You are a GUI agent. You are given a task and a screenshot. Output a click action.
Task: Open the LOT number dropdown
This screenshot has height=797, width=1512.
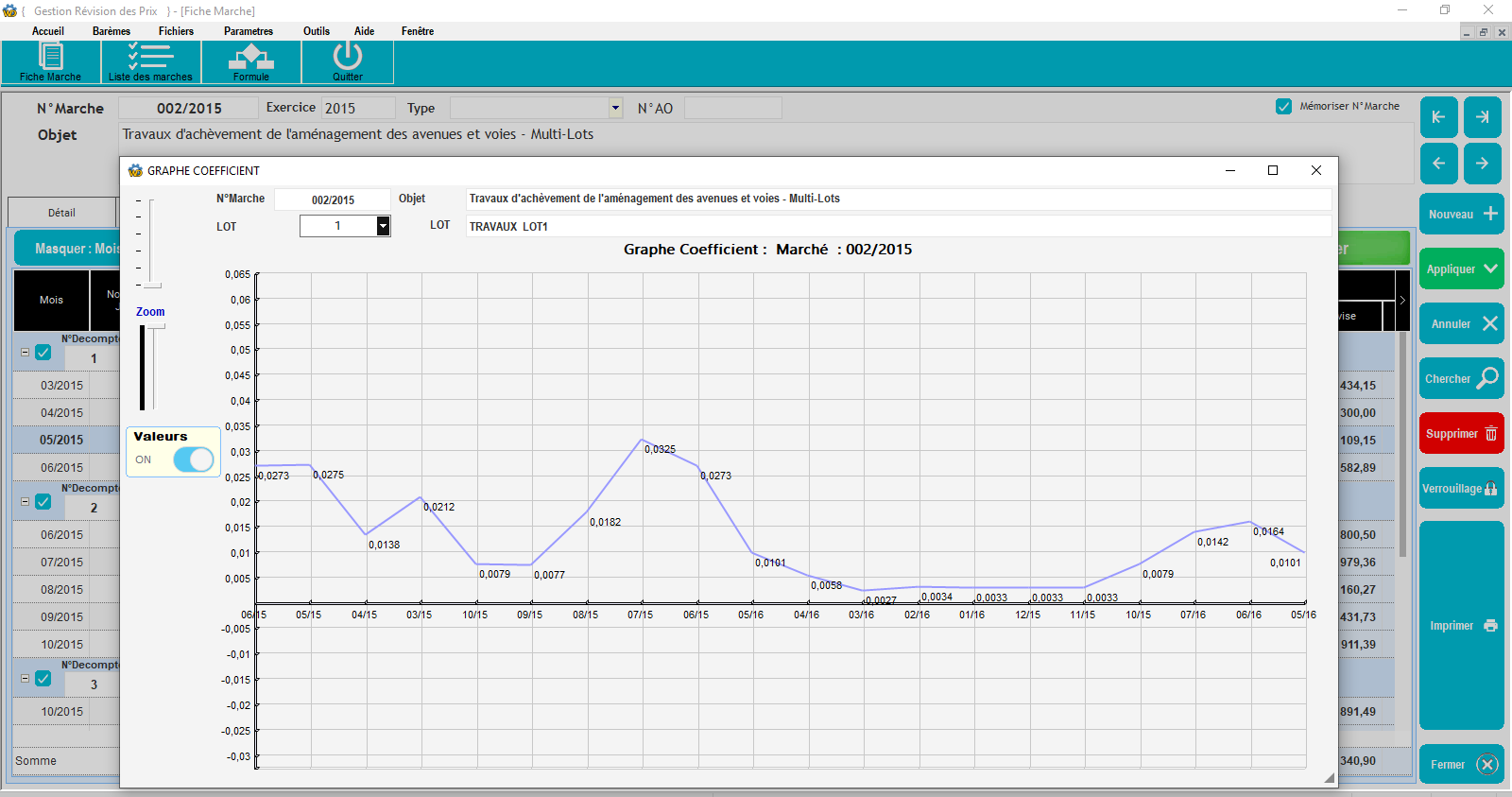(383, 226)
